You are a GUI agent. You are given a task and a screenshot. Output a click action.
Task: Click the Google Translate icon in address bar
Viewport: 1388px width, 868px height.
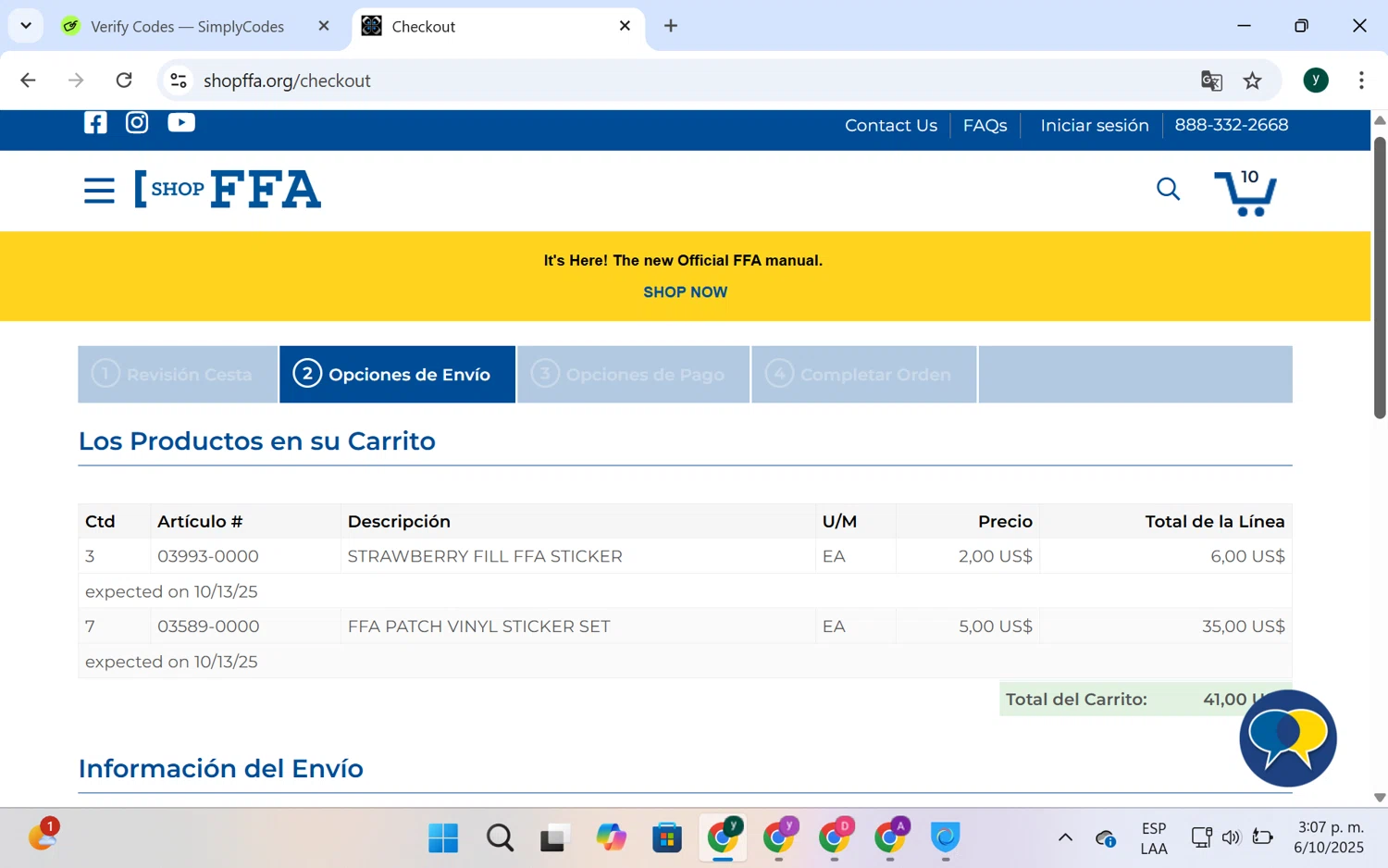pyautogui.click(x=1211, y=81)
